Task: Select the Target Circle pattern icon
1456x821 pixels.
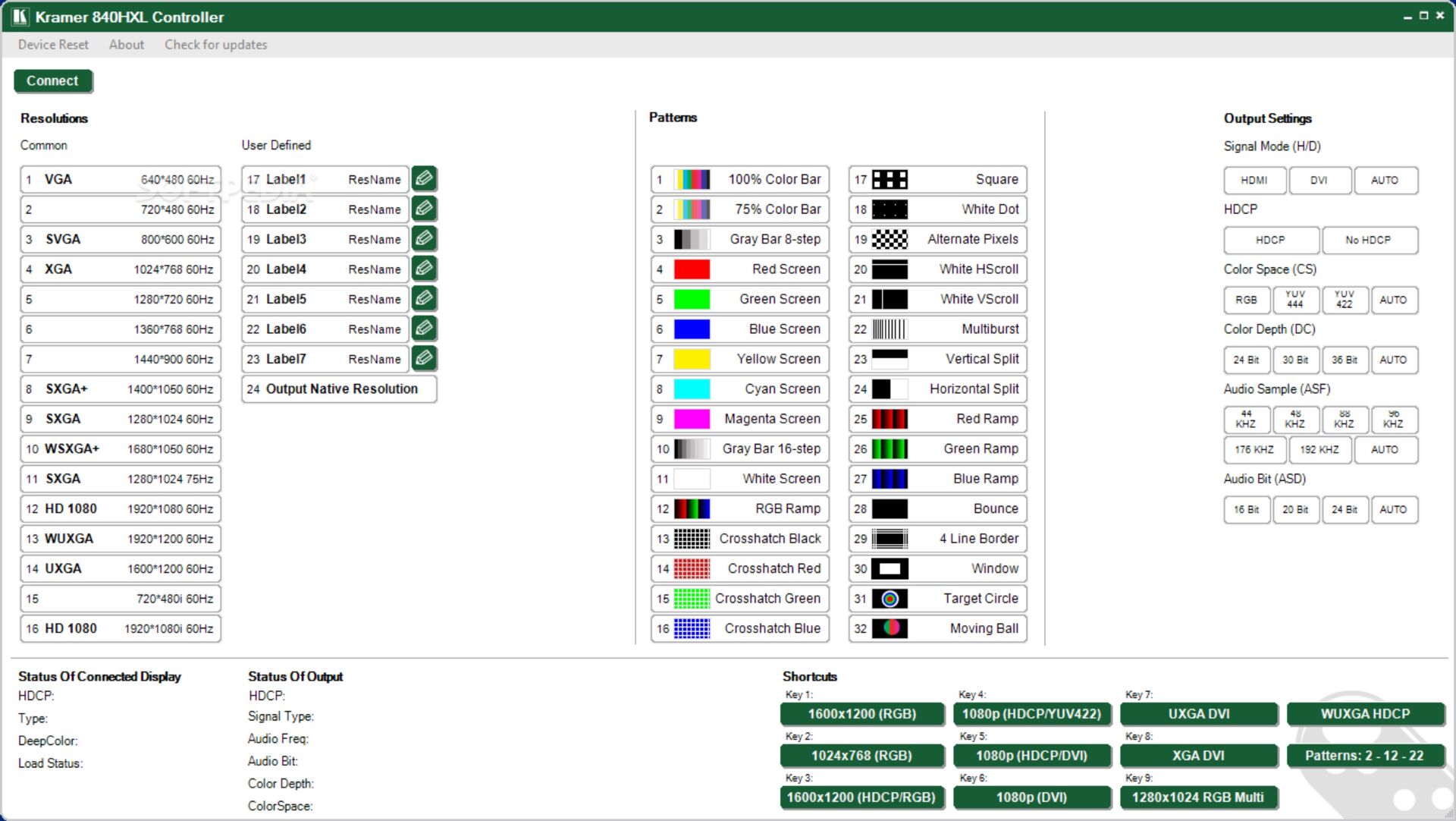Action: click(890, 599)
